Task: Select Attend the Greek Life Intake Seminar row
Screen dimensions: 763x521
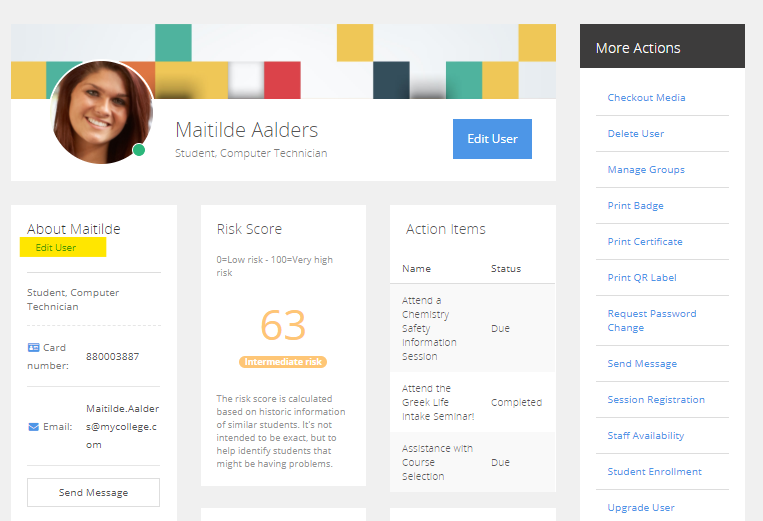Action: click(472, 402)
